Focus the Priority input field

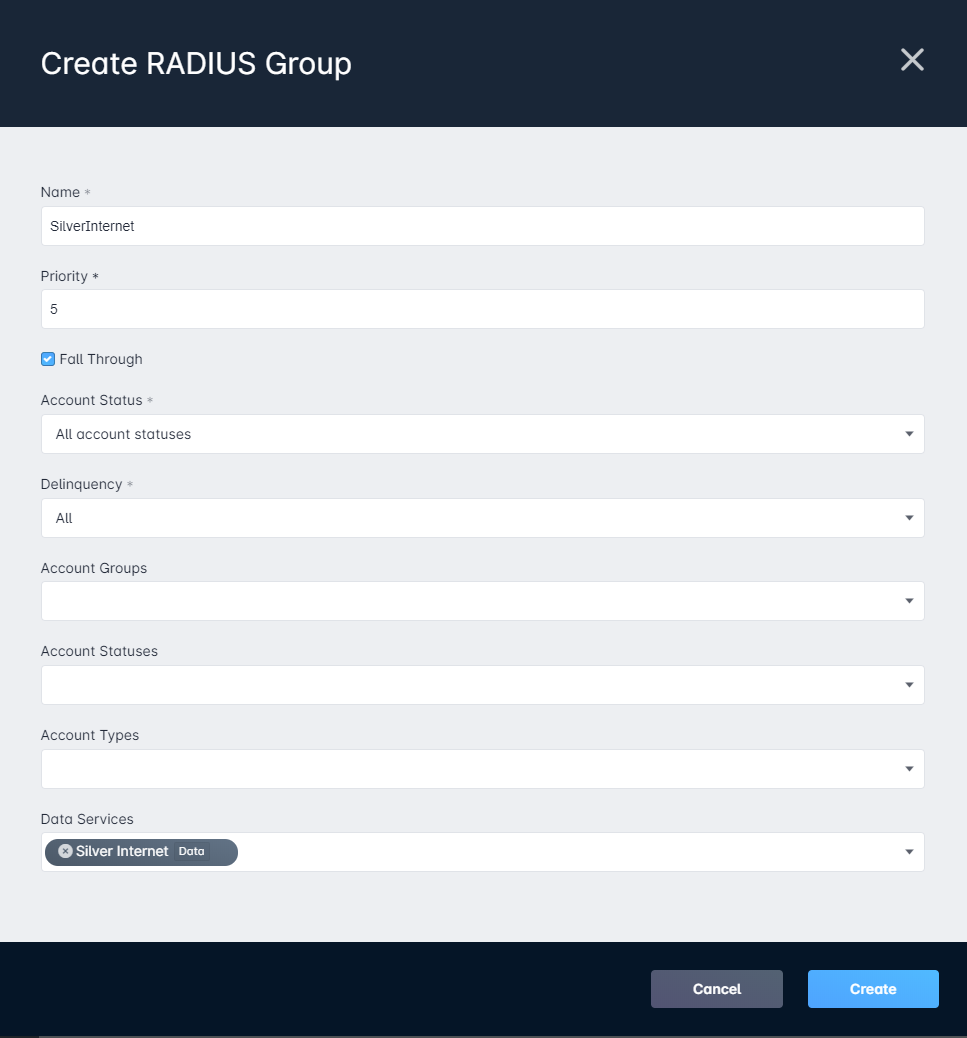(483, 309)
